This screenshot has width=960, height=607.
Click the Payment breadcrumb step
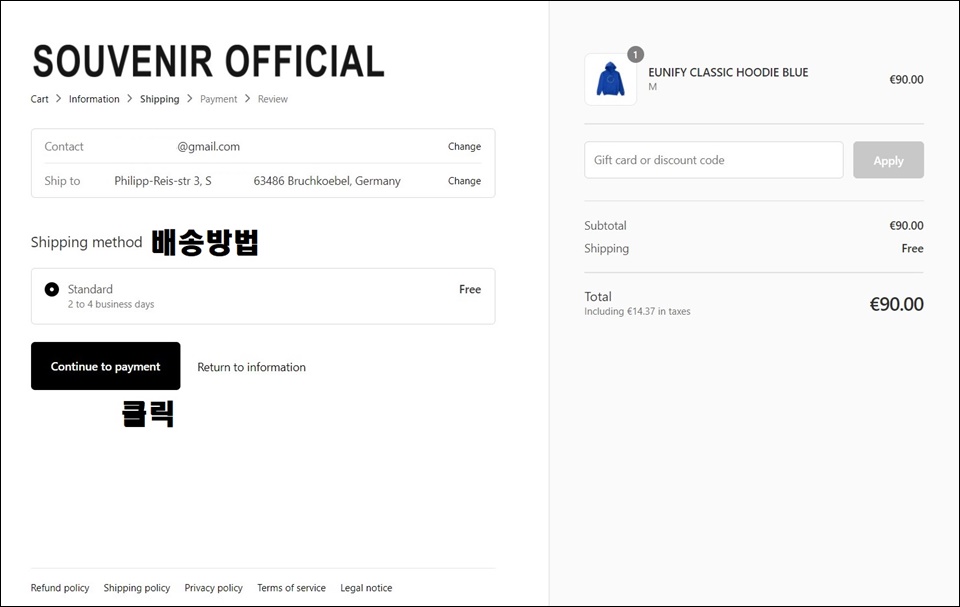click(x=218, y=99)
